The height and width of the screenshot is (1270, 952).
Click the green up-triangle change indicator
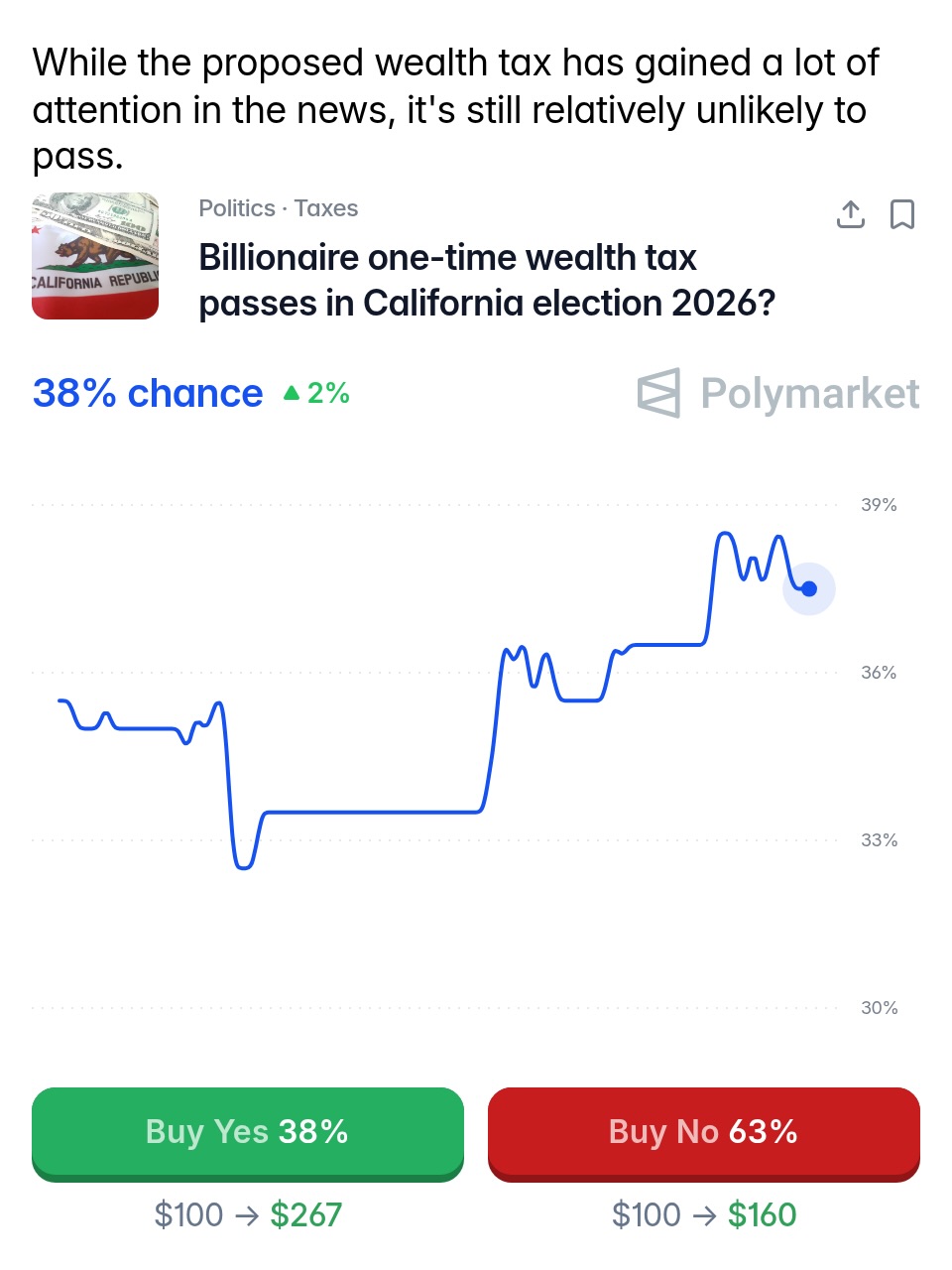(292, 393)
